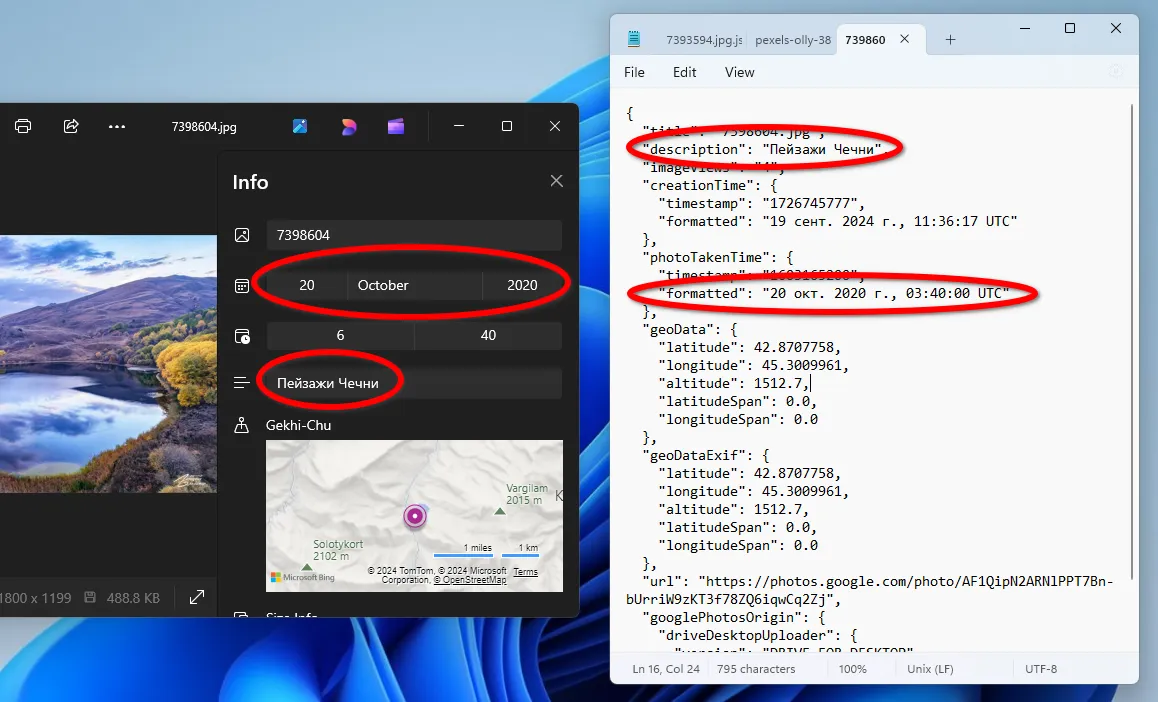
Task: Open the View menu in Notepad
Action: [x=739, y=72]
